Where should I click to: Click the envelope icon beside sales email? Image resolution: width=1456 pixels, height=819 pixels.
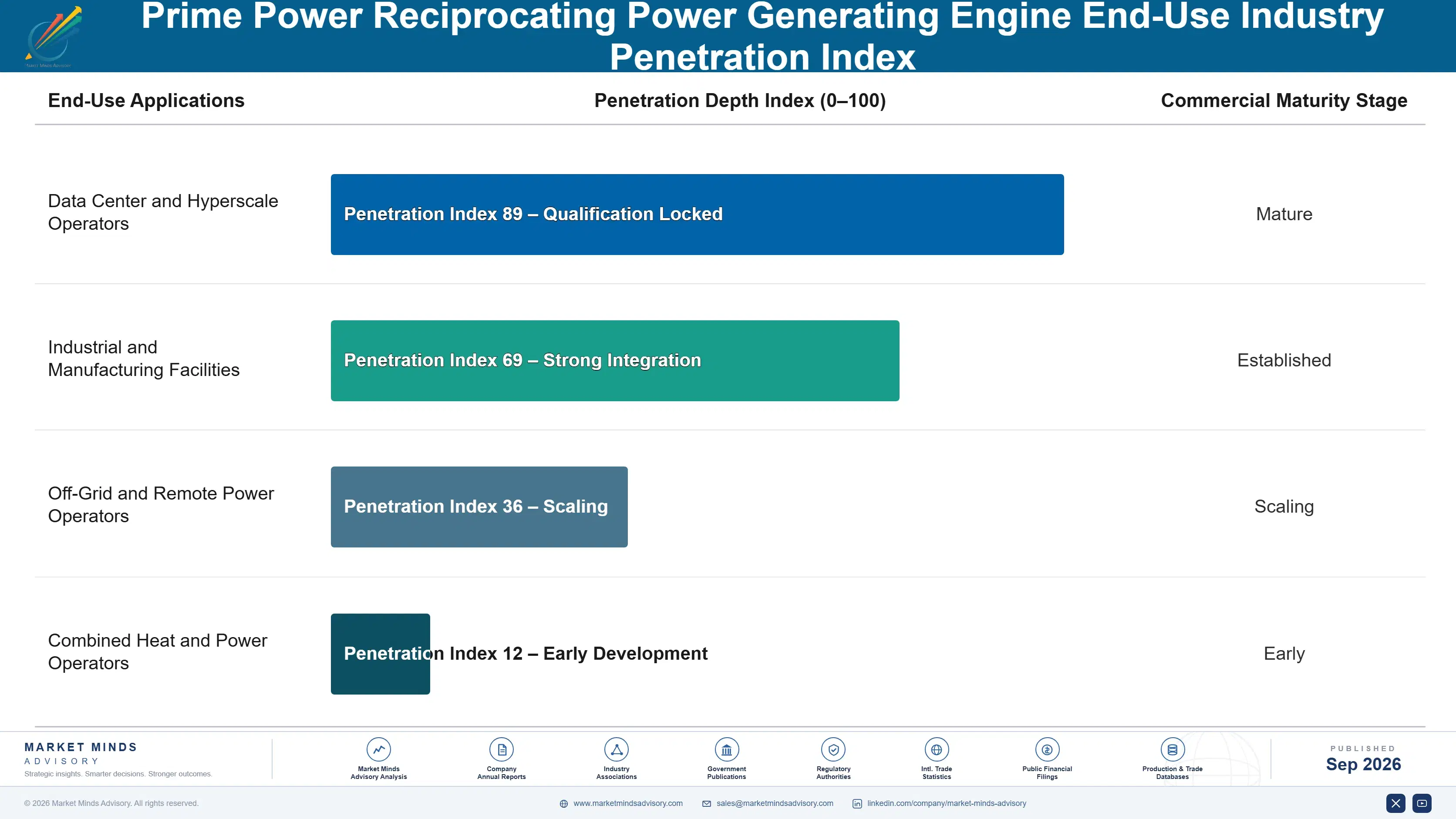pos(707,804)
